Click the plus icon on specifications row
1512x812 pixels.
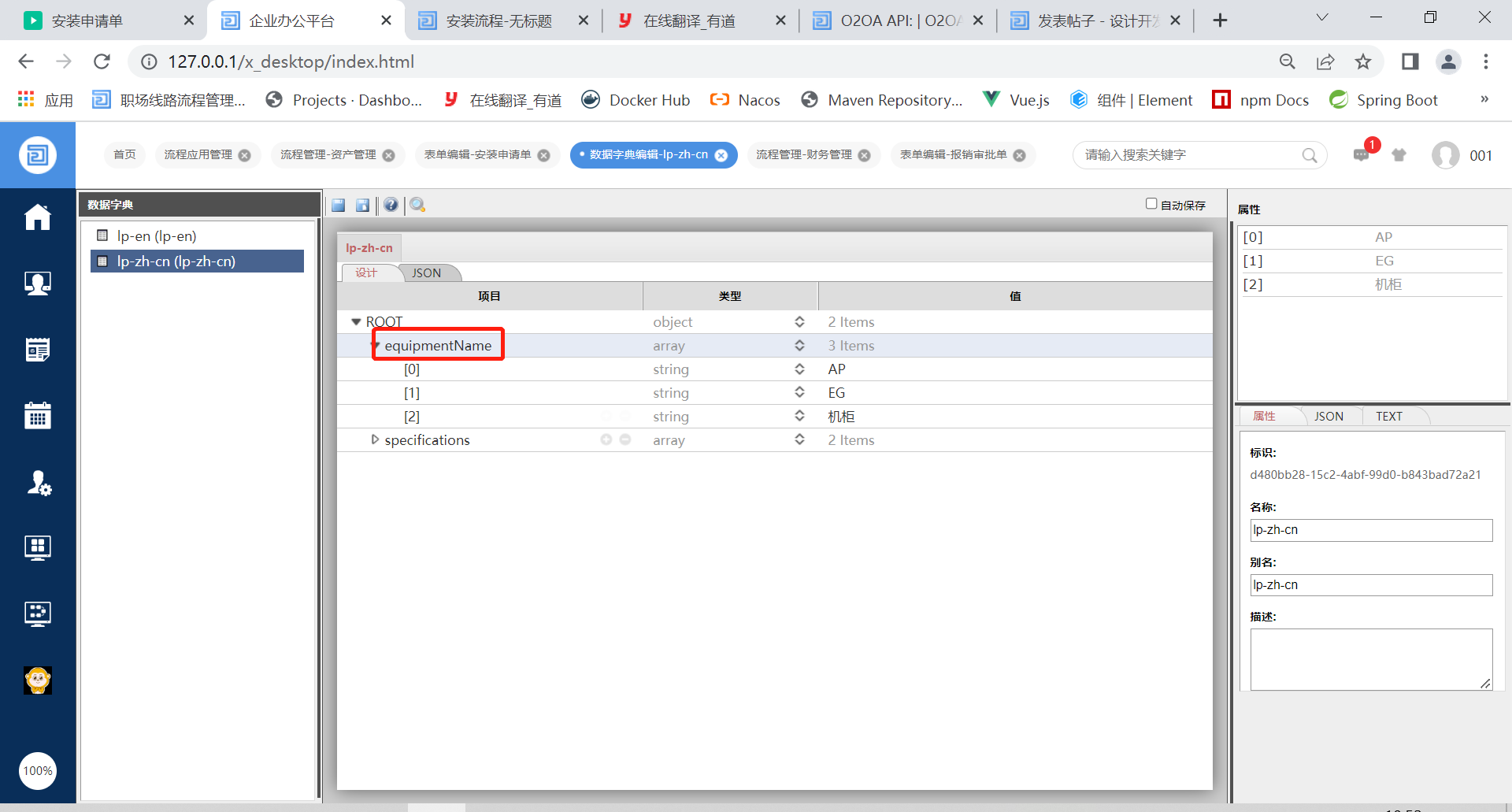(606, 439)
